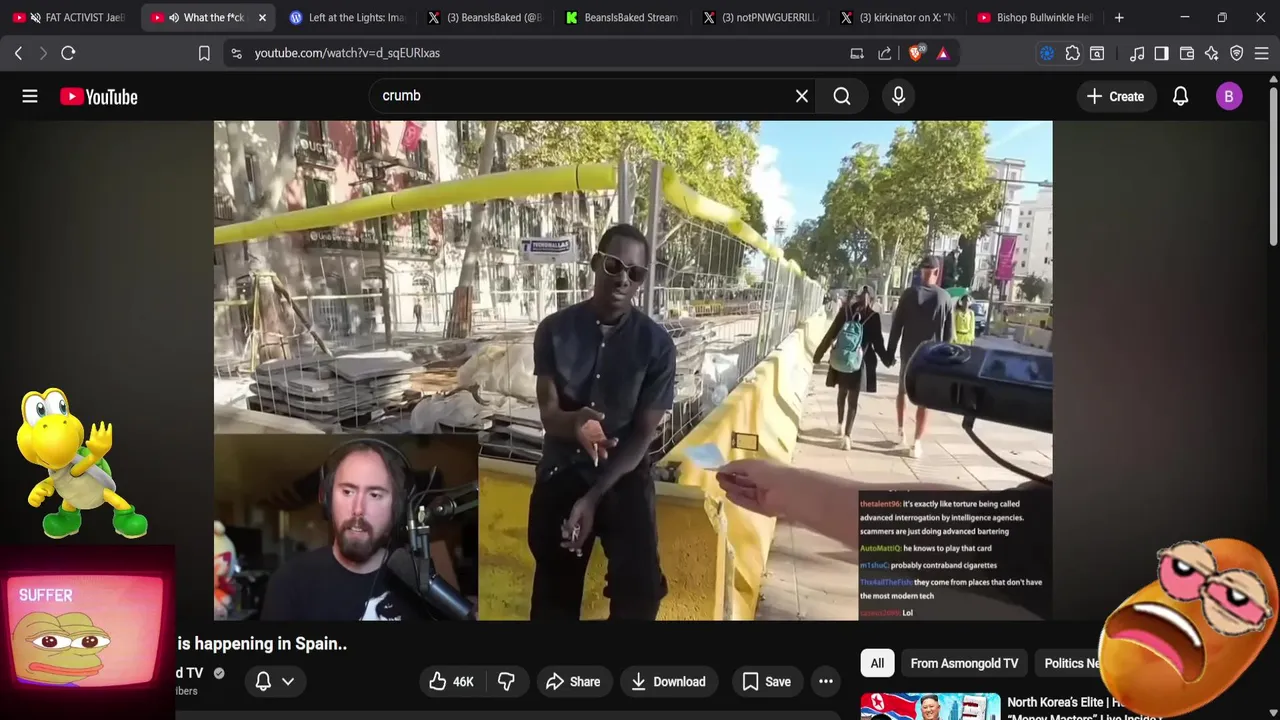Switch to the Bishop Bullwinkle tab
The image size is (1280, 720).
coord(1035,17)
